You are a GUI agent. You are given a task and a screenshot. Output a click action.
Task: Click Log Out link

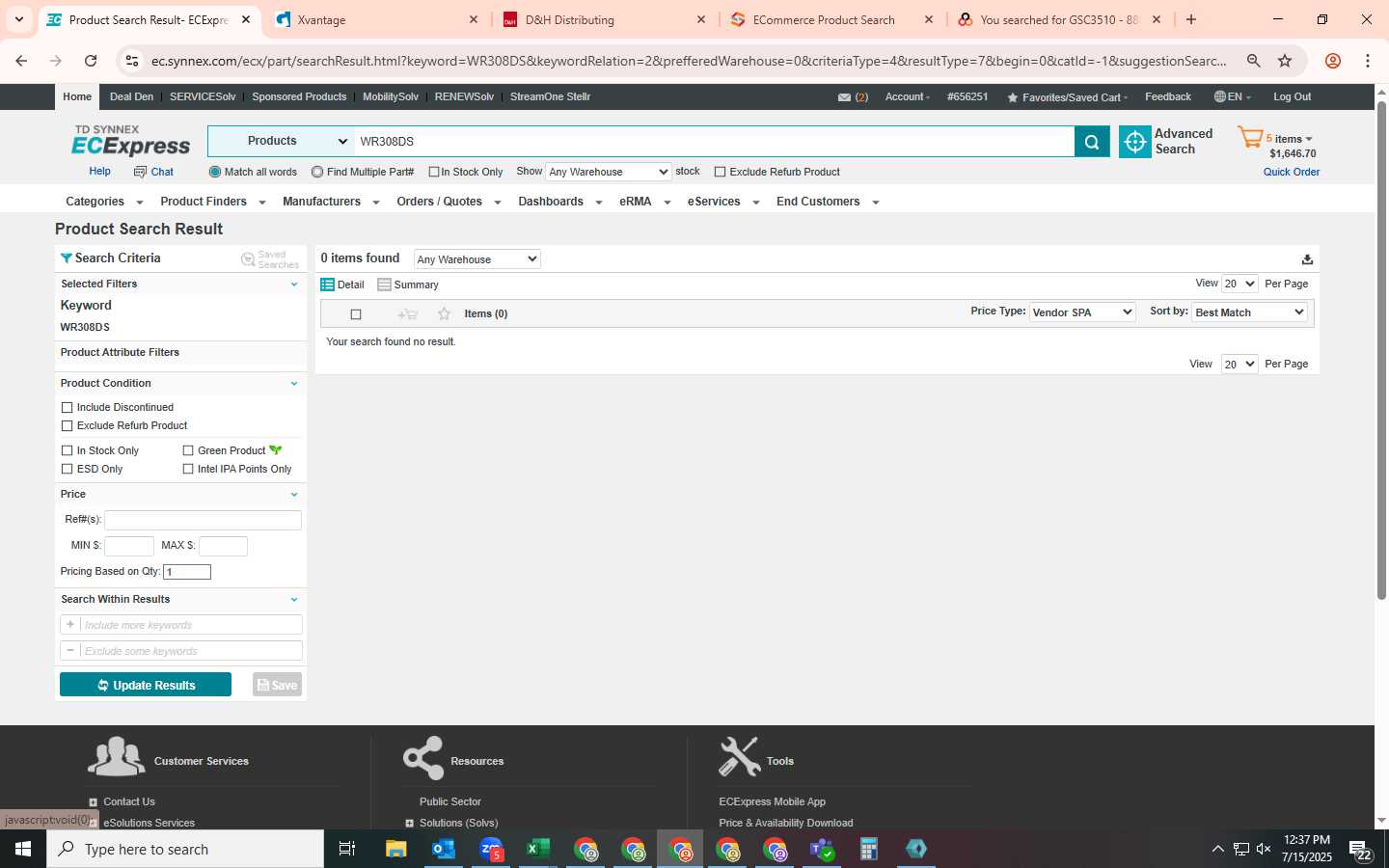click(1292, 96)
